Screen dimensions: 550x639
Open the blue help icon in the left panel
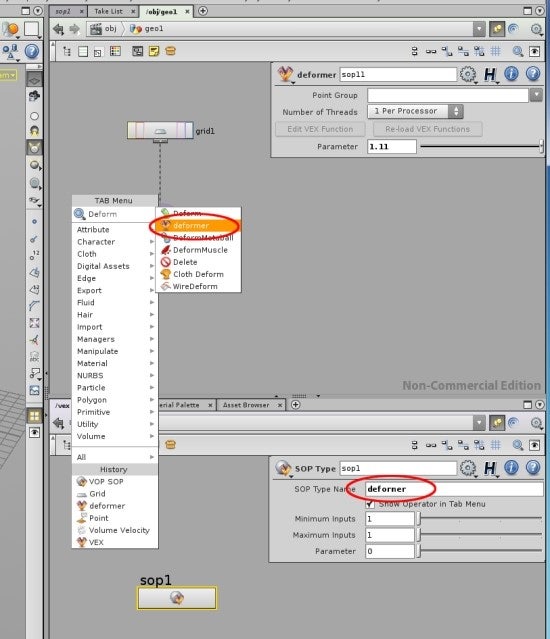pyautogui.click(x=32, y=52)
